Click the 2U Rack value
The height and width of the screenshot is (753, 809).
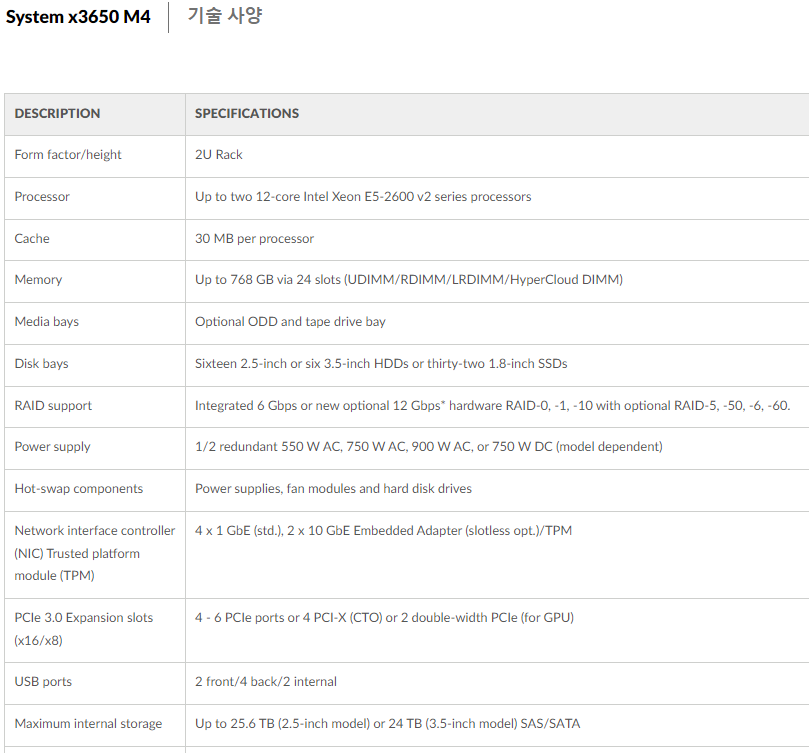[219, 155]
